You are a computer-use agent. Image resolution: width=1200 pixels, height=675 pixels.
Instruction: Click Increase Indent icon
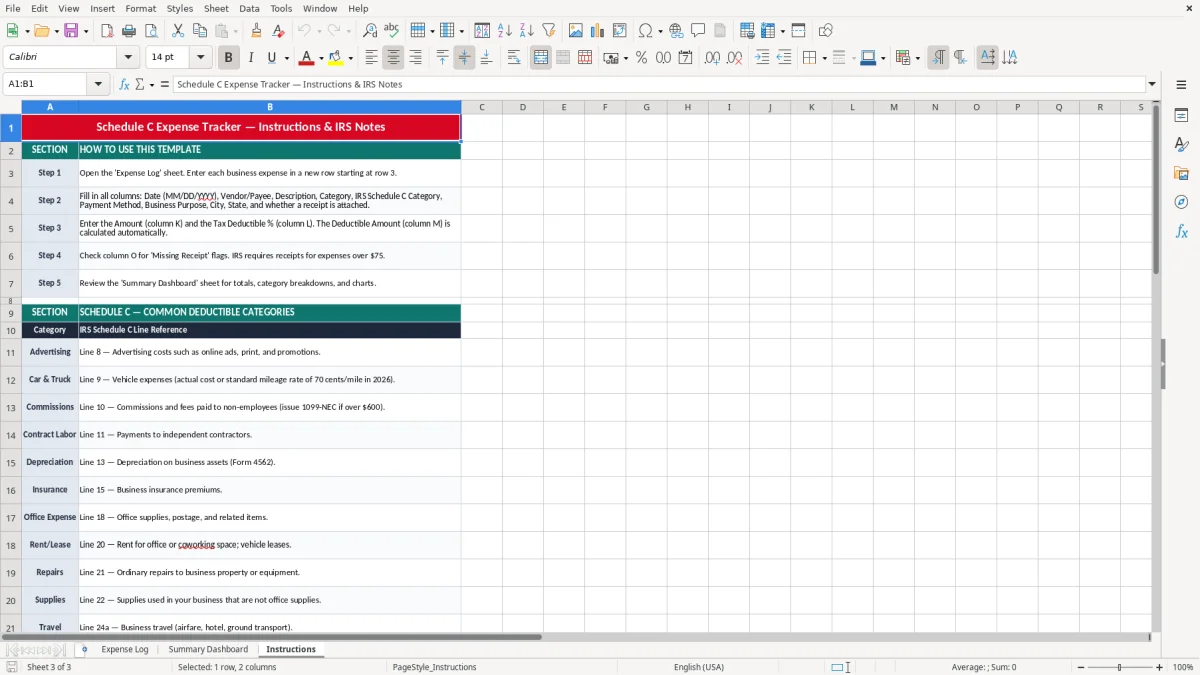click(x=762, y=58)
